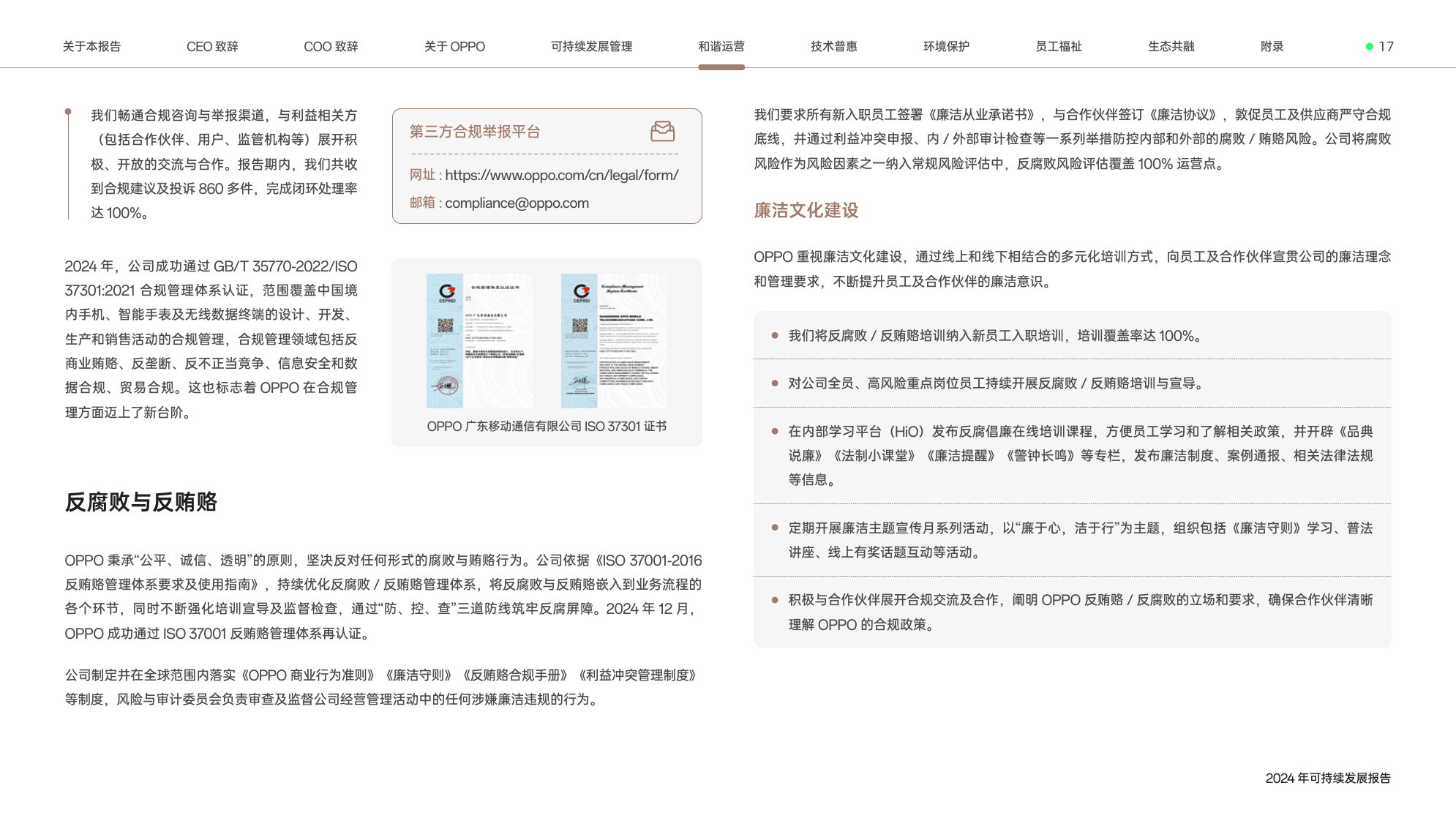Open the 附录 tab

point(1272,46)
